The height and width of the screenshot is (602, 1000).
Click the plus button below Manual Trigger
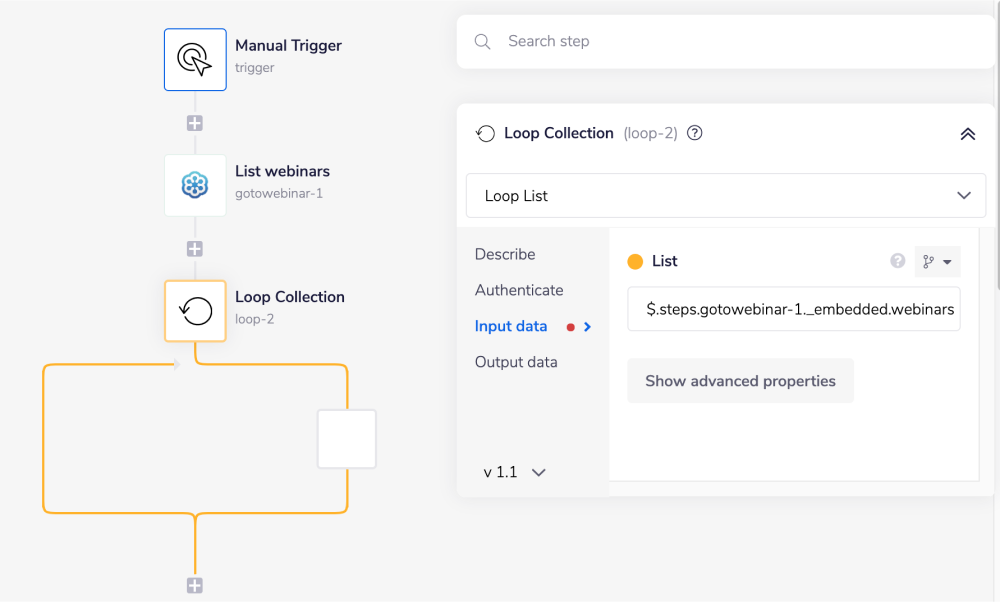(194, 122)
